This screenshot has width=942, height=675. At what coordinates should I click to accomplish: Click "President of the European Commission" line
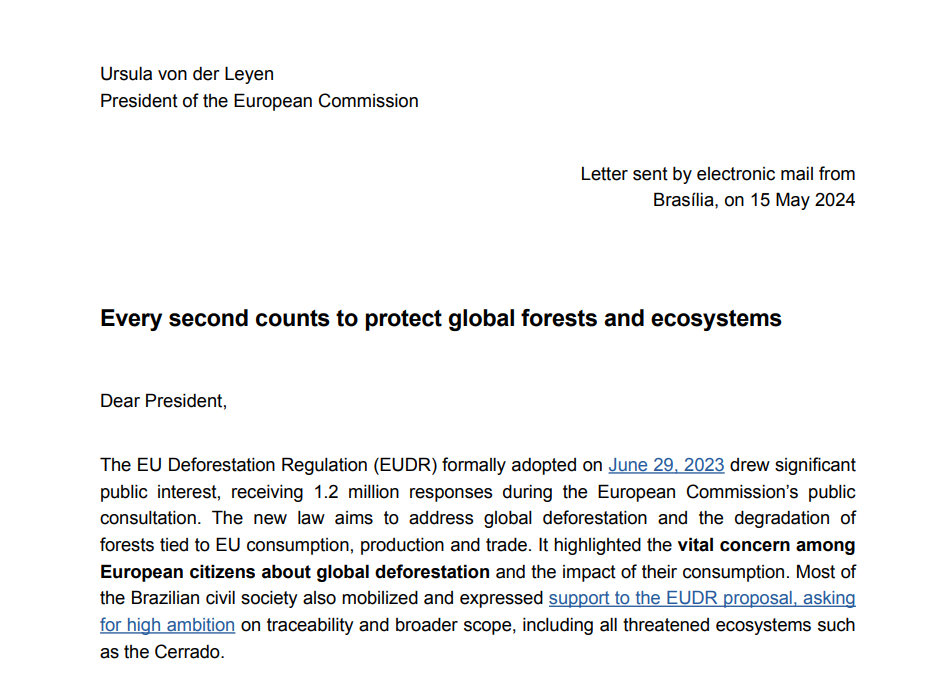(259, 101)
